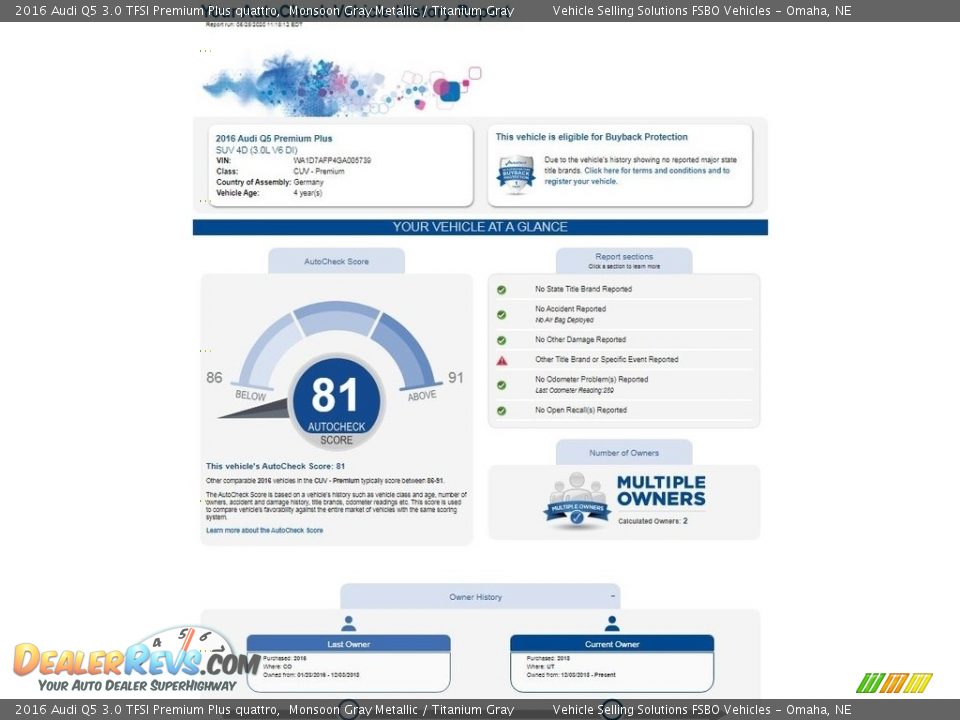Screen dimensions: 960x720
Task: Open Learn more about the AutoCheck Score link
Action: [x=264, y=530]
